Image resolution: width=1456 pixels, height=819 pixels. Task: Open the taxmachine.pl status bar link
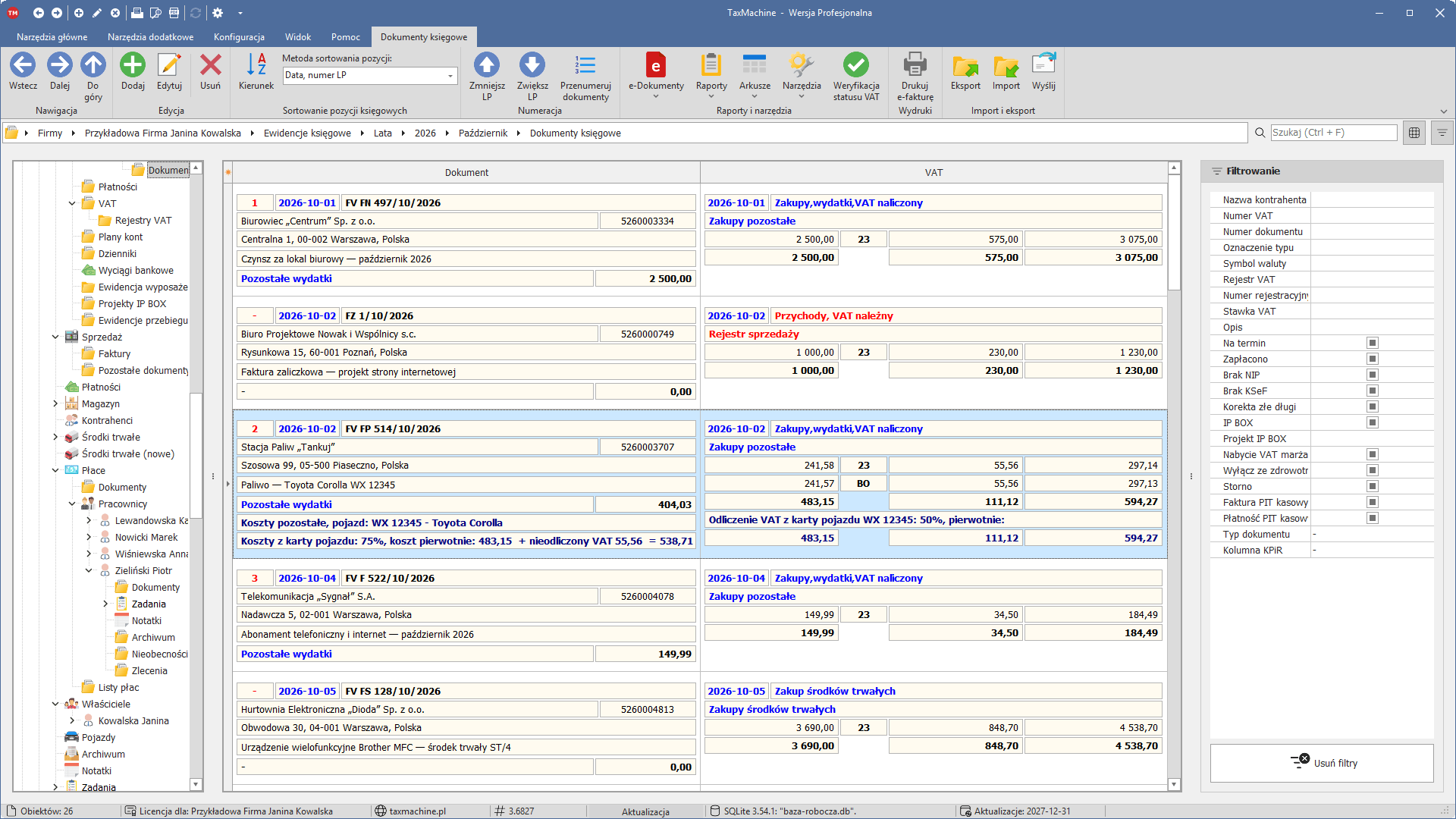[417, 811]
